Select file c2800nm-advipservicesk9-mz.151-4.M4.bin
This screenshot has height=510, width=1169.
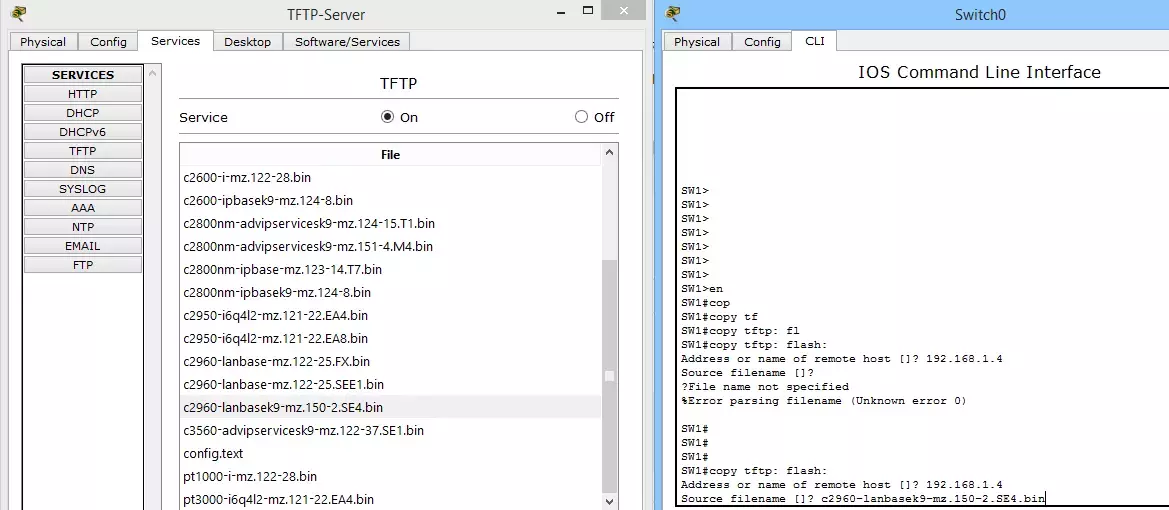[x=390, y=247]
